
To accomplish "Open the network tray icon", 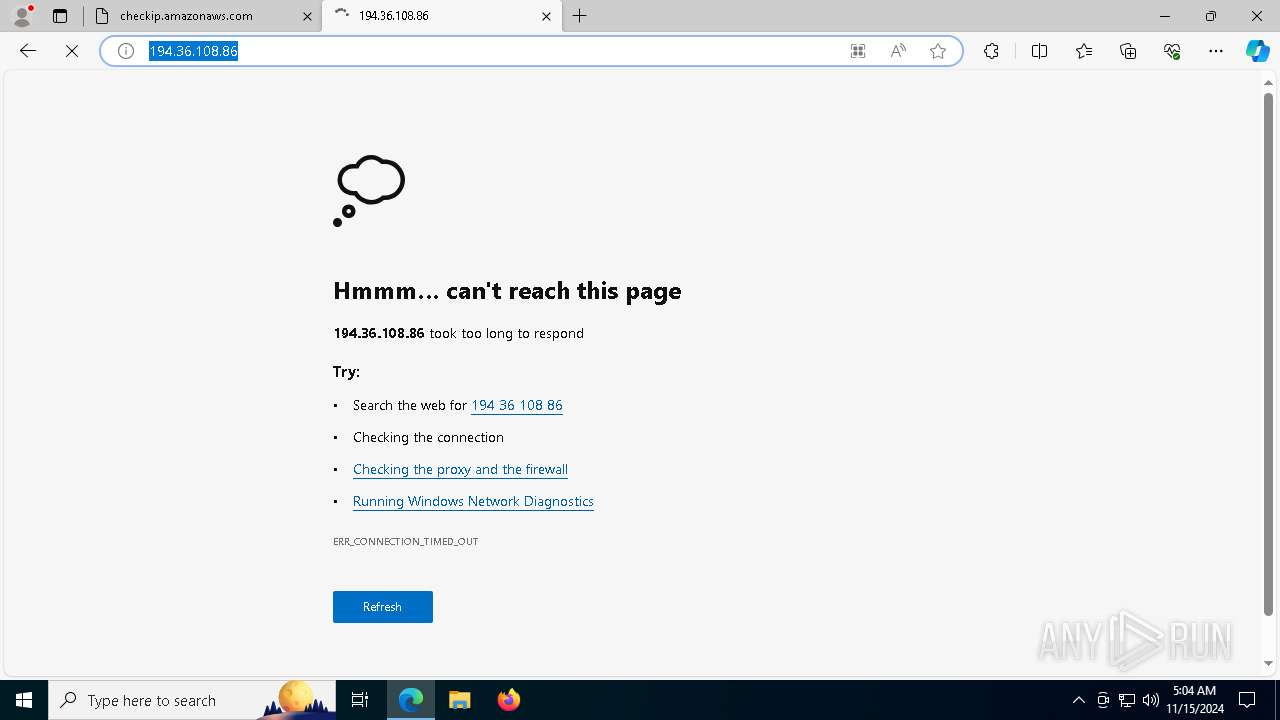I will coord(1127,700).
